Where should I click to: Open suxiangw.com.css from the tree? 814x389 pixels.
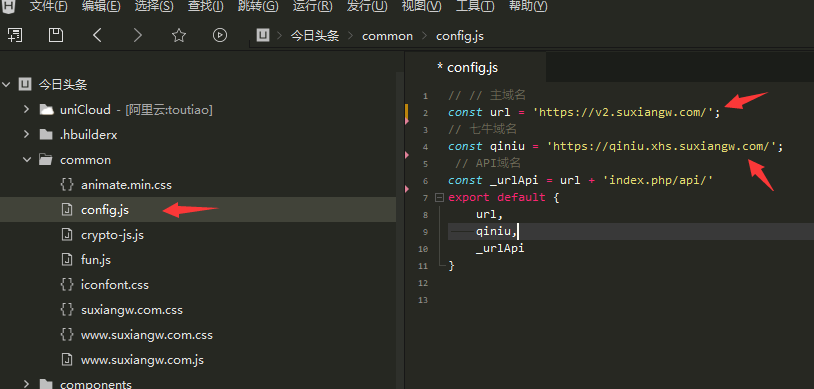(x=132, y=310)
